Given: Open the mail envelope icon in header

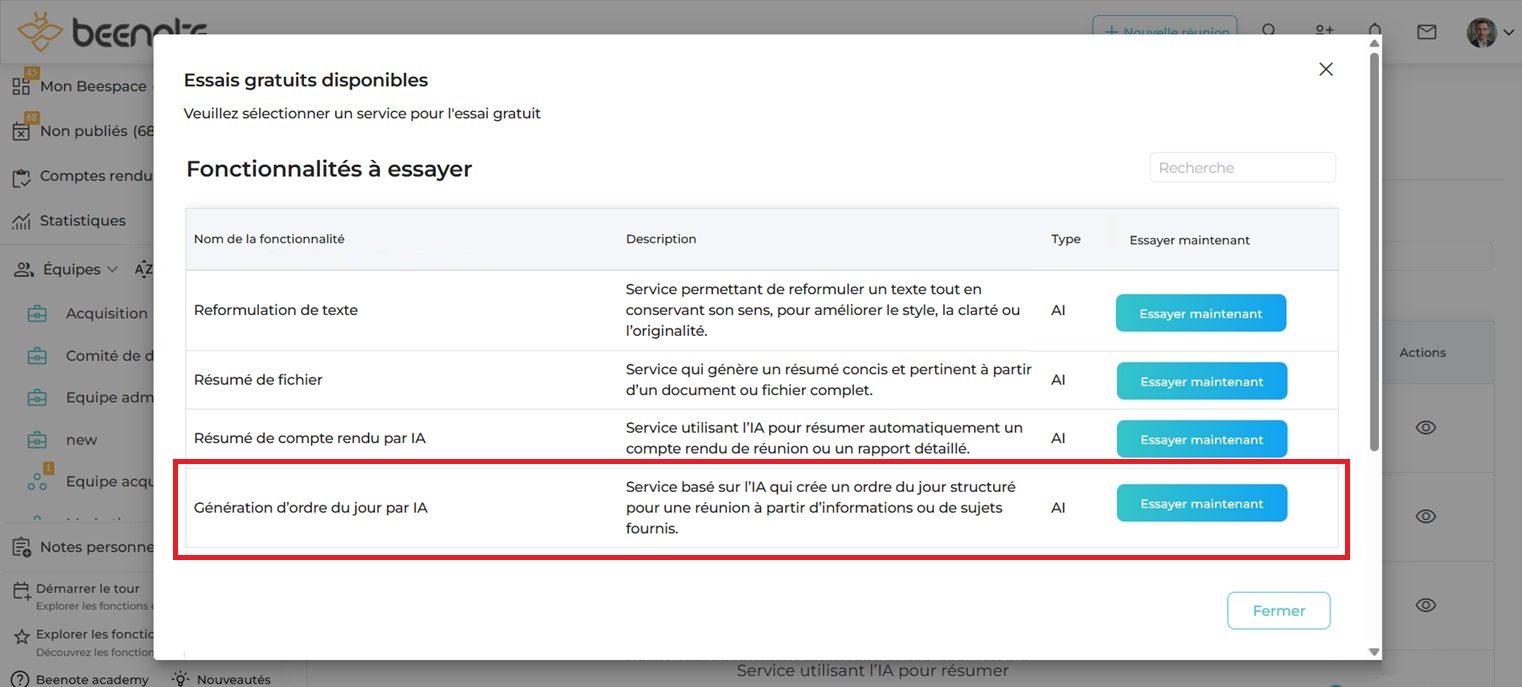Looking at the screenshot, I should point(1427,32).
